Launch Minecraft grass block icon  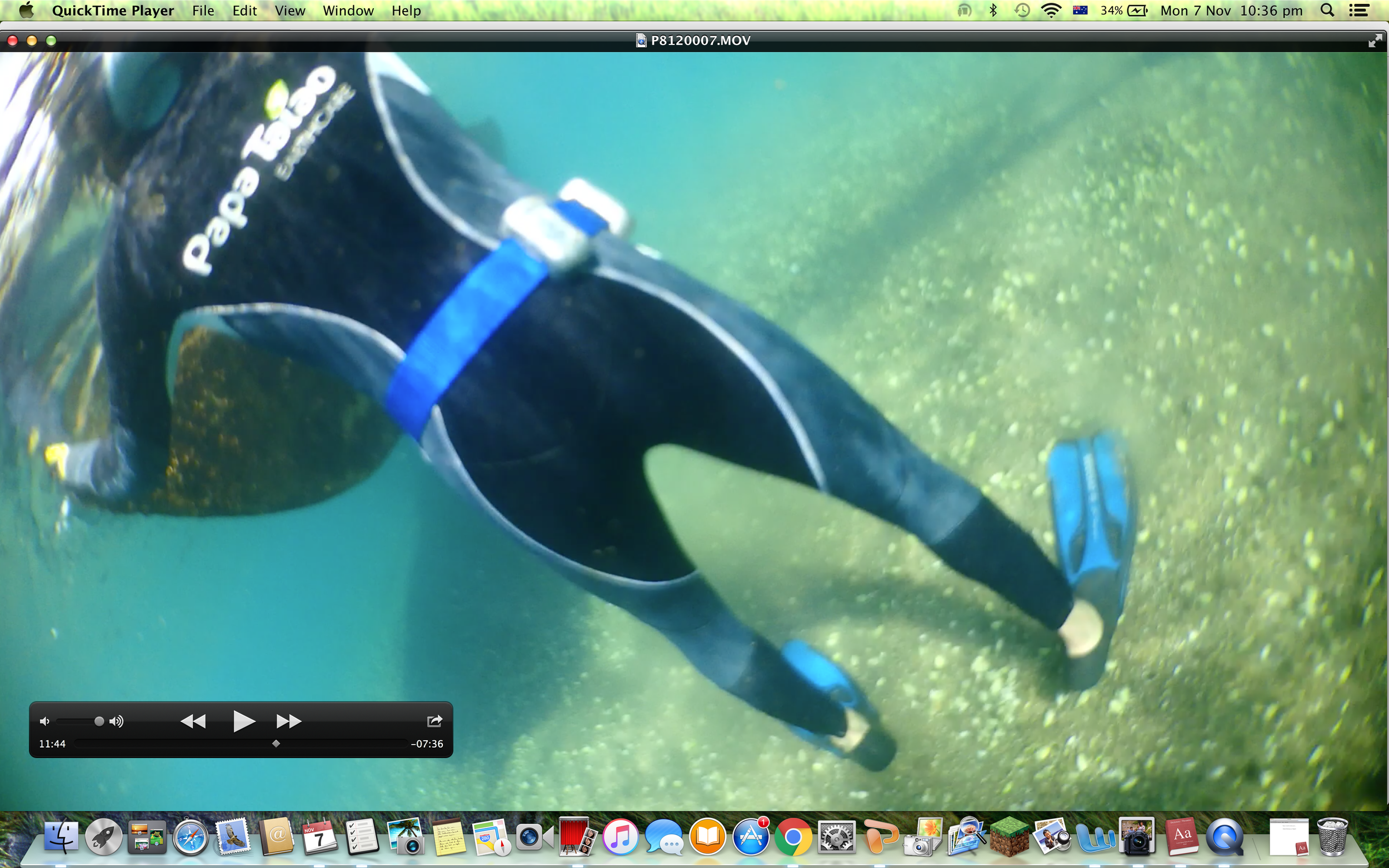coord(1009,836)
